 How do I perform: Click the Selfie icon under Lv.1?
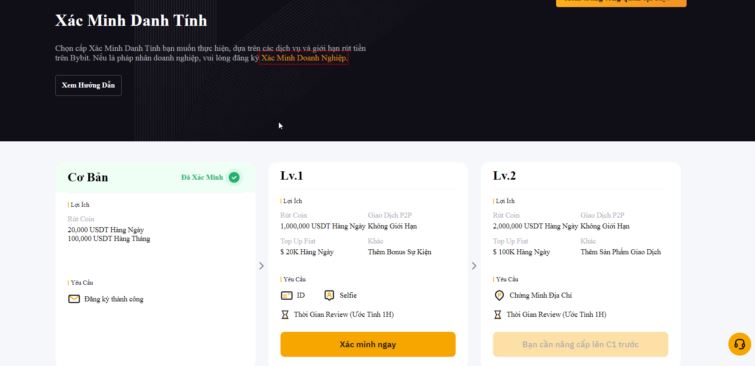tap(329, 295)
